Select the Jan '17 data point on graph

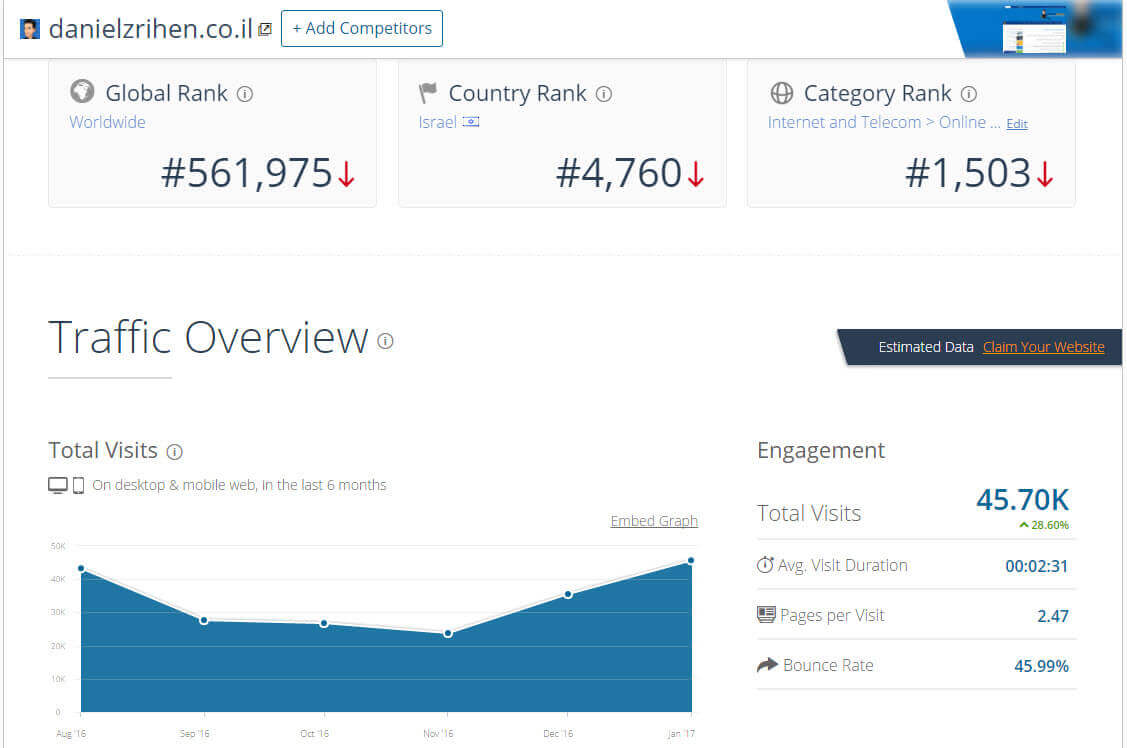[x=691, y=560]
